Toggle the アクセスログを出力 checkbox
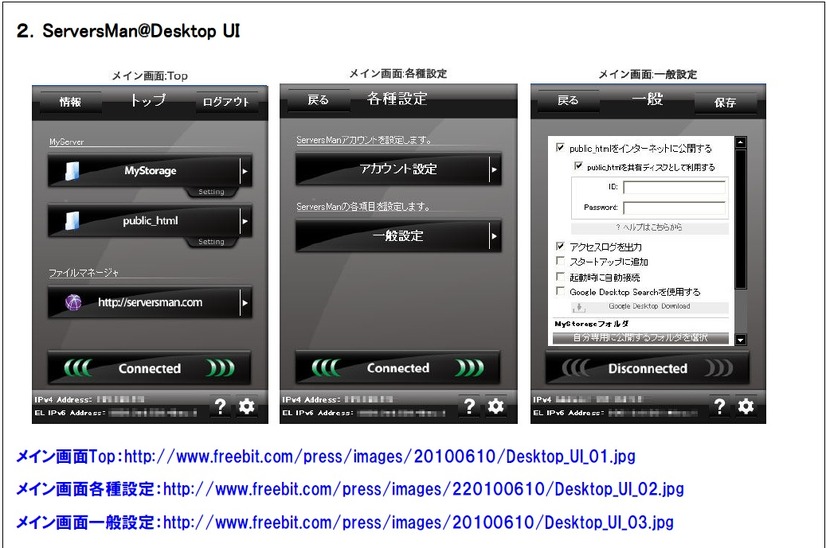 (560, 246)
